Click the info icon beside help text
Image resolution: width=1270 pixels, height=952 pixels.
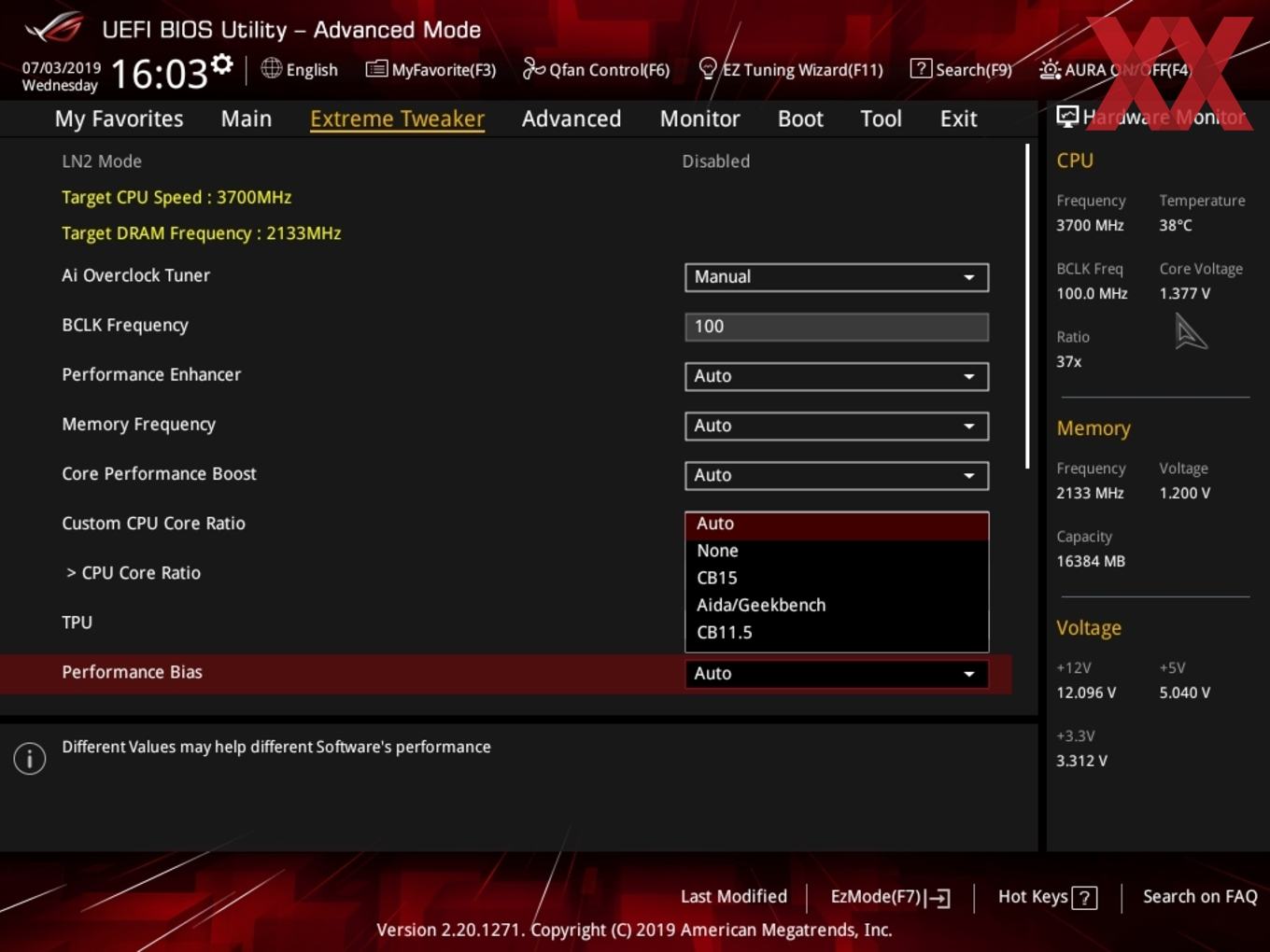pyautogui.click(x=30, y=759)
